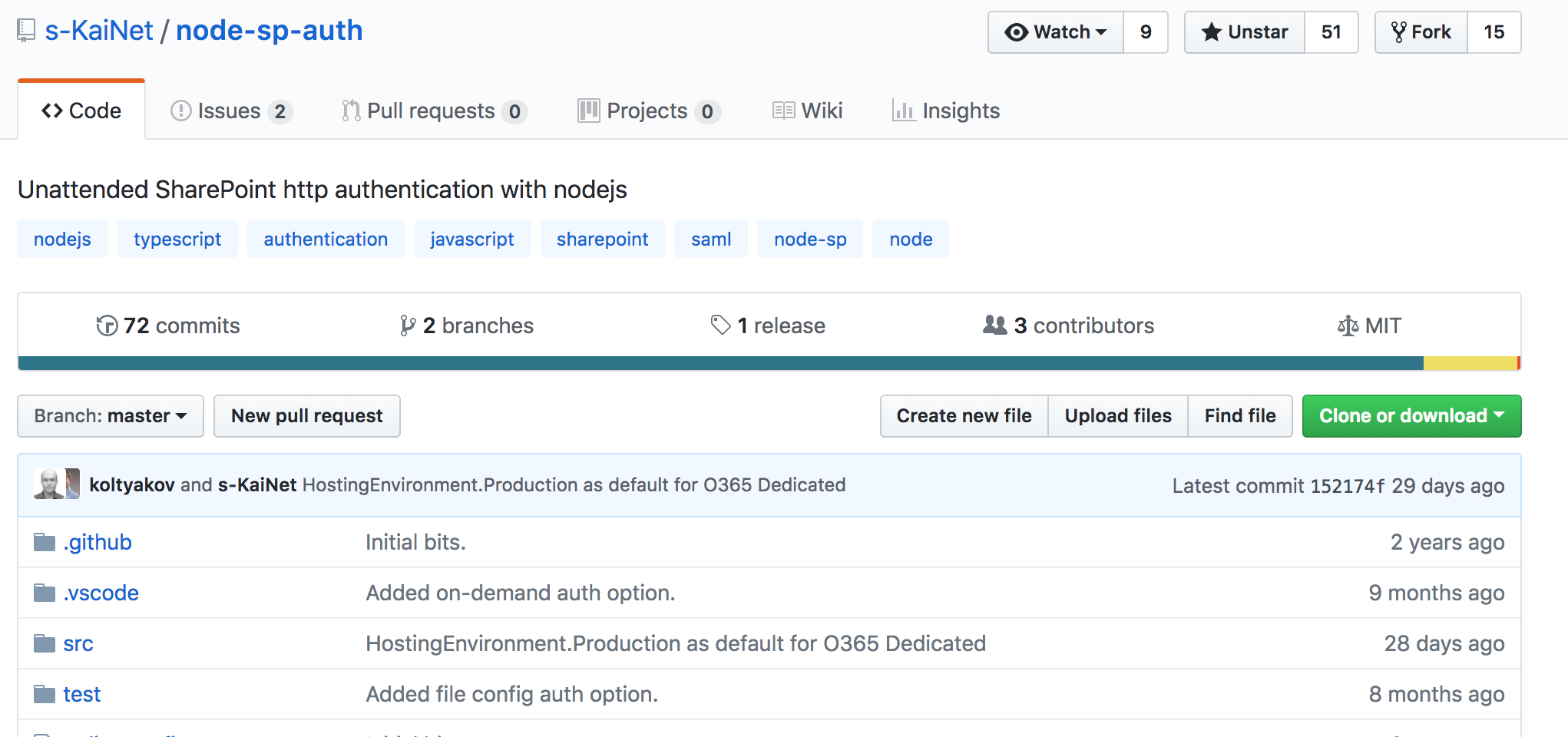Open the src folder
This screenshot has height=737, width=1568.
click(x=78, y=643)
